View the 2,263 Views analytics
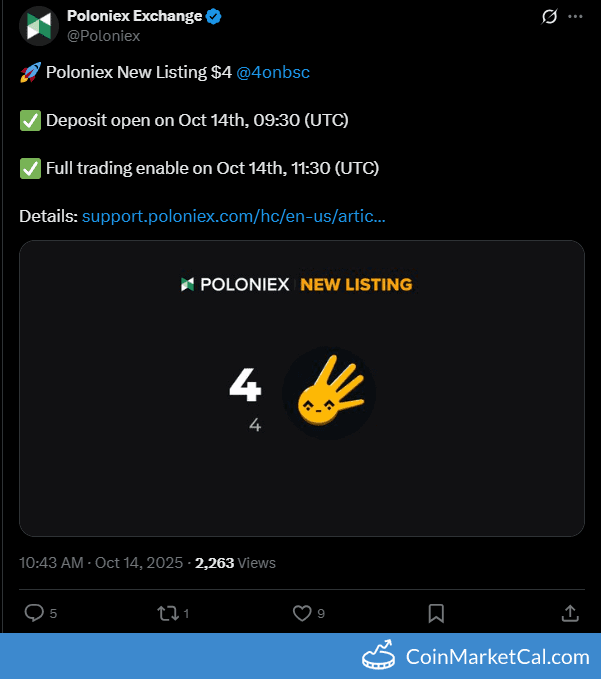The height and width of the screenshot is (679, 601). click(235, 563)
